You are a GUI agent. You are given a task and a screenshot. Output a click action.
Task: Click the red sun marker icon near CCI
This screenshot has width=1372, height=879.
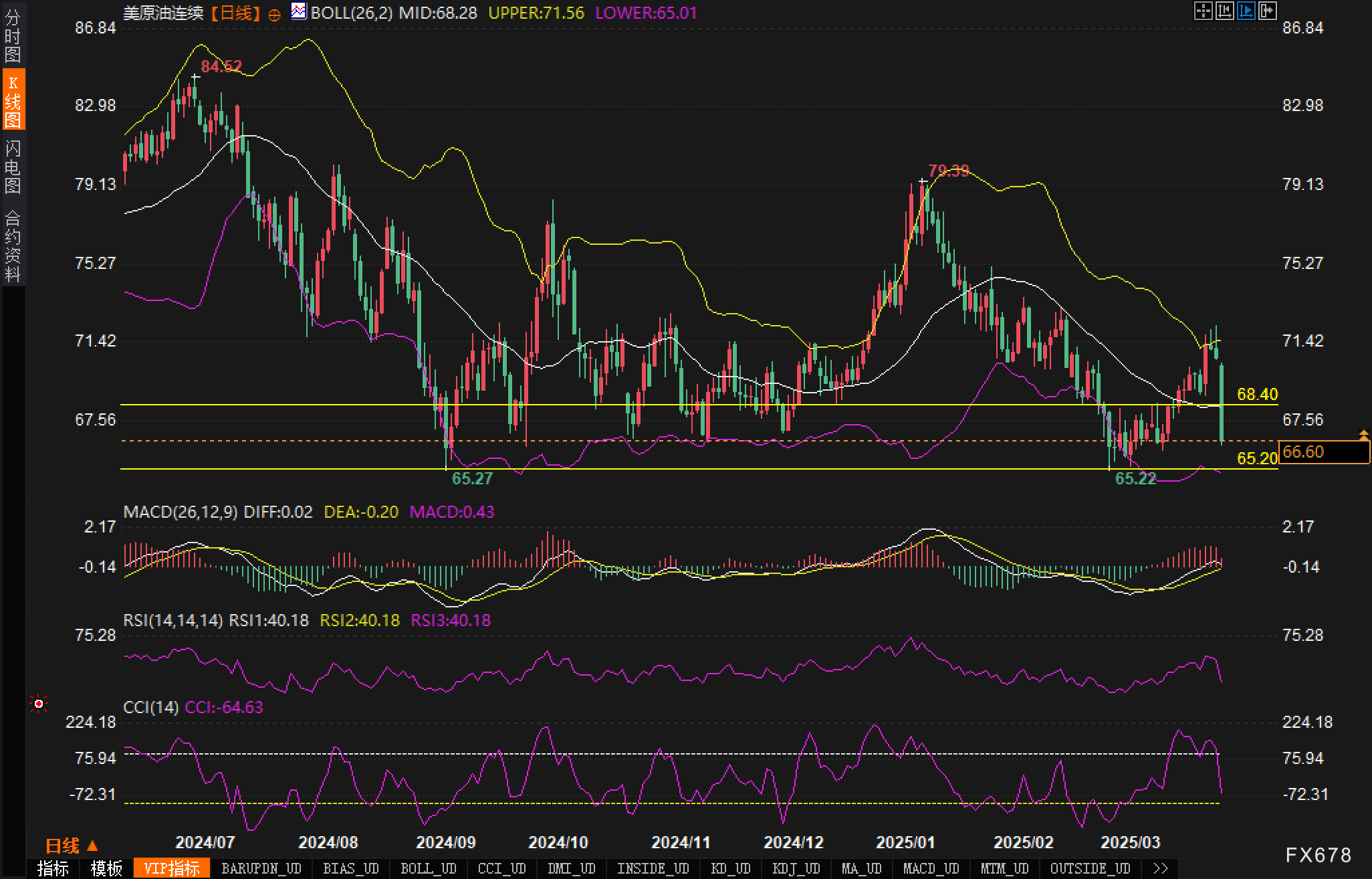pyautogui.click(x=39, y=704)
